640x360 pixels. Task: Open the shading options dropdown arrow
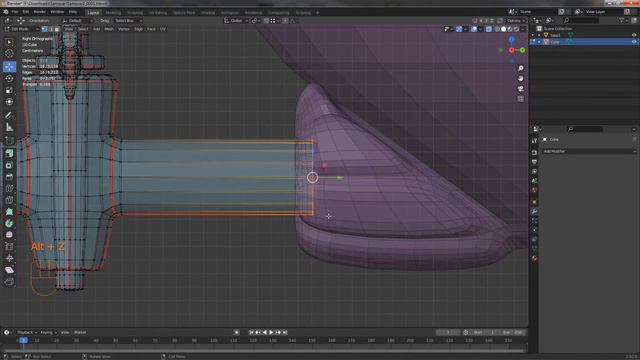(523, 29)
